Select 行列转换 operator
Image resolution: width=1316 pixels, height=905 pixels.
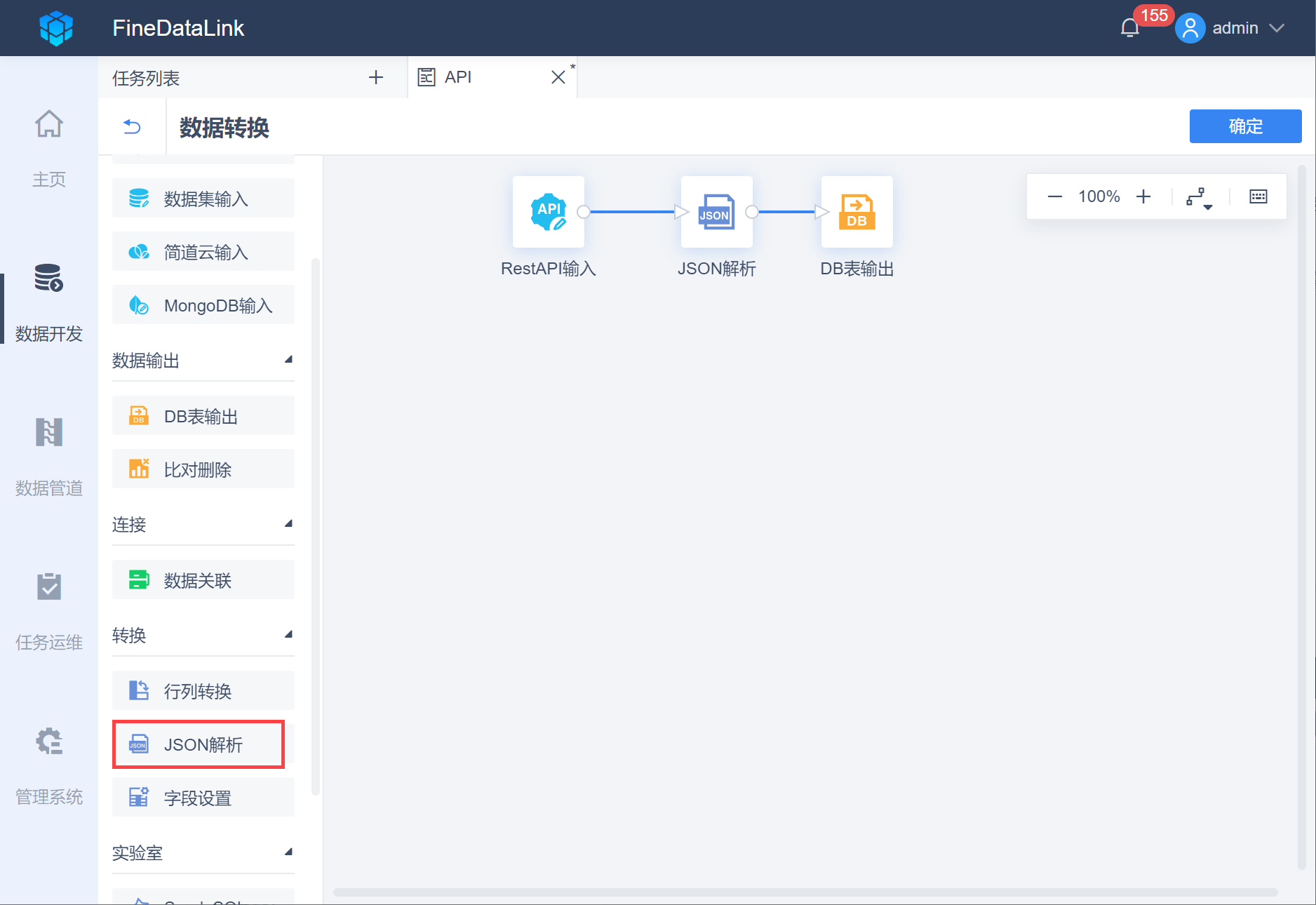click(x=203, y=691)
